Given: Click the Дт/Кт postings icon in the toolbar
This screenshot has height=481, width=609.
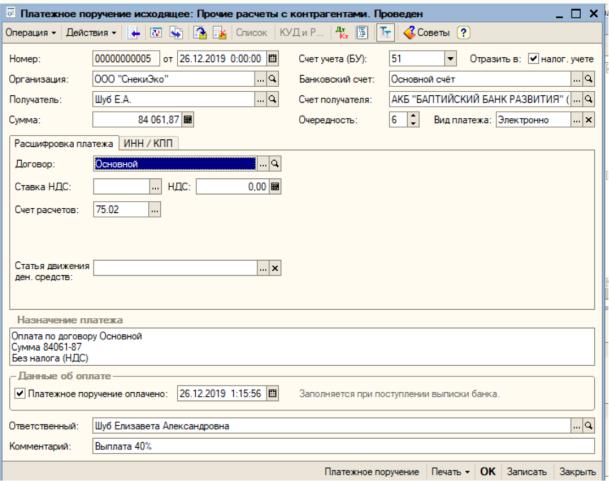Looking at the screenshot, I should point(340,33).
